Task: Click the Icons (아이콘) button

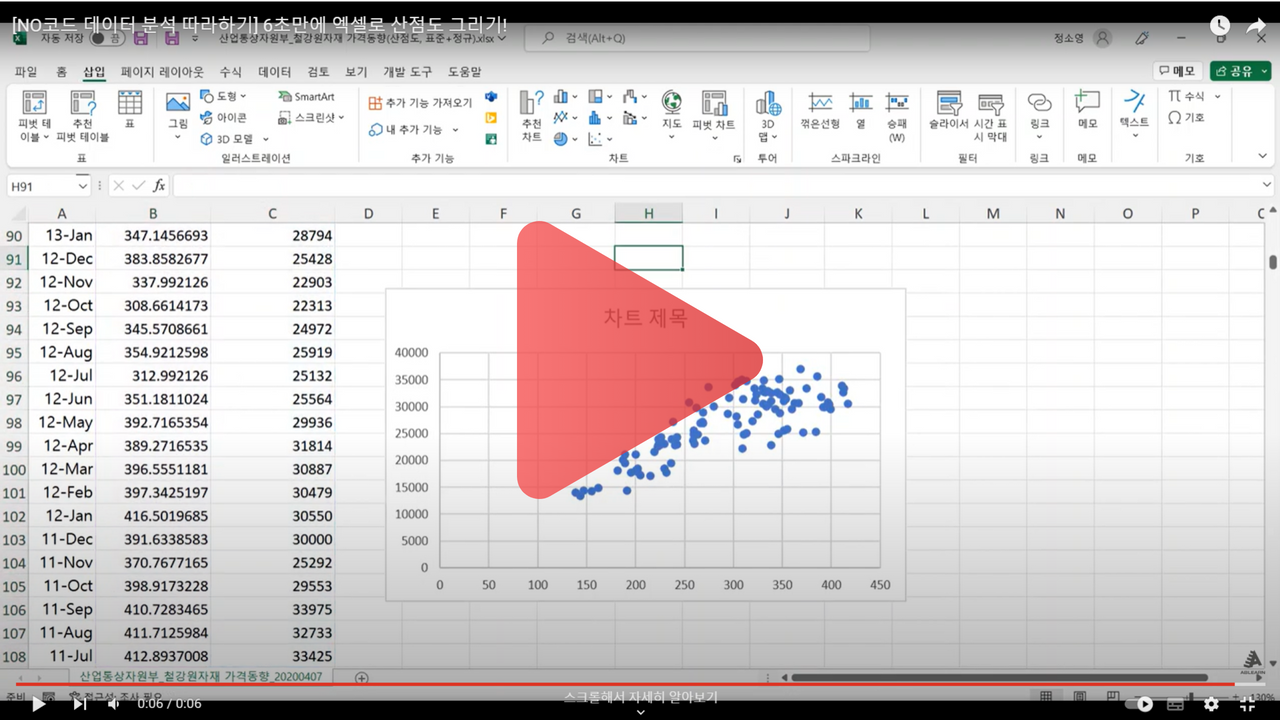Action: tap(223, 117)
